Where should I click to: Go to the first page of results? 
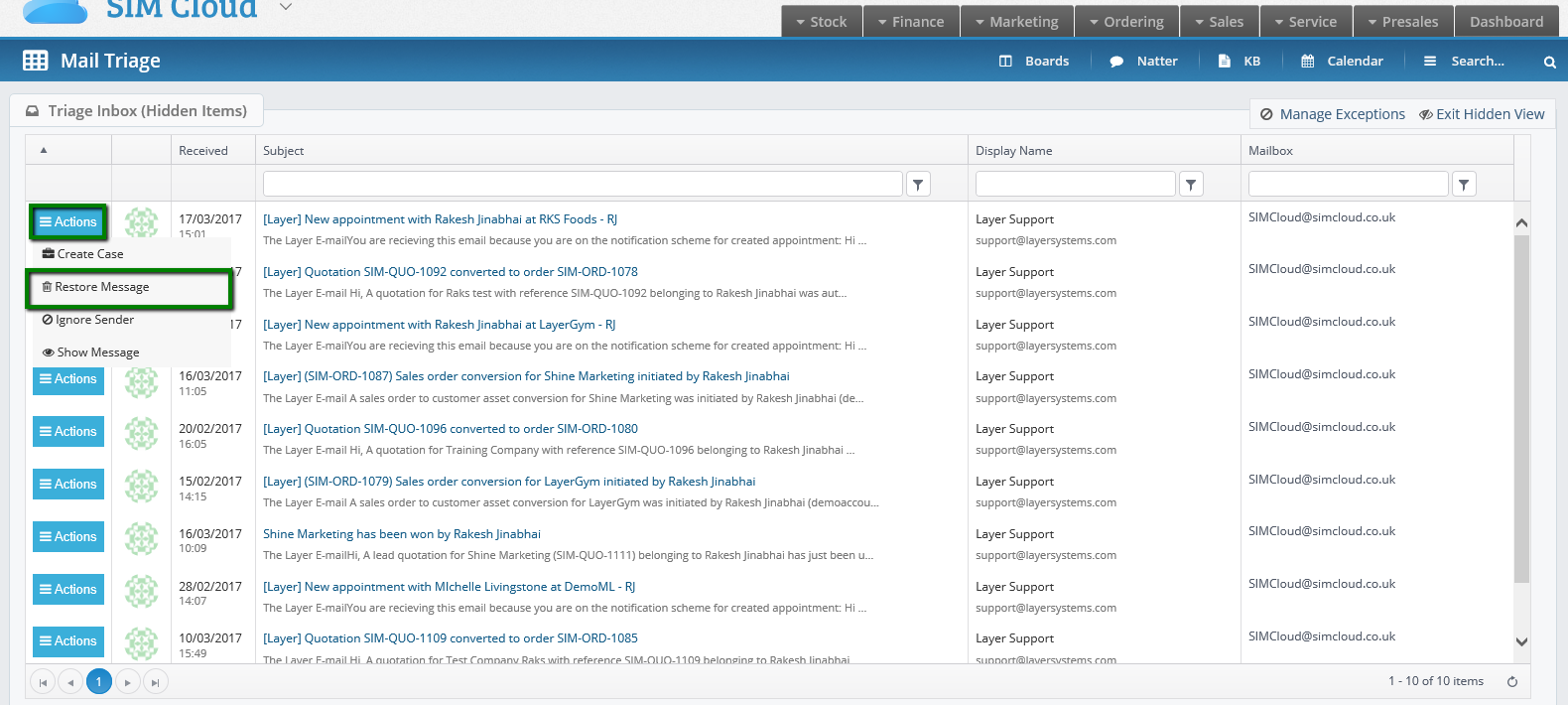coord(43,682)
